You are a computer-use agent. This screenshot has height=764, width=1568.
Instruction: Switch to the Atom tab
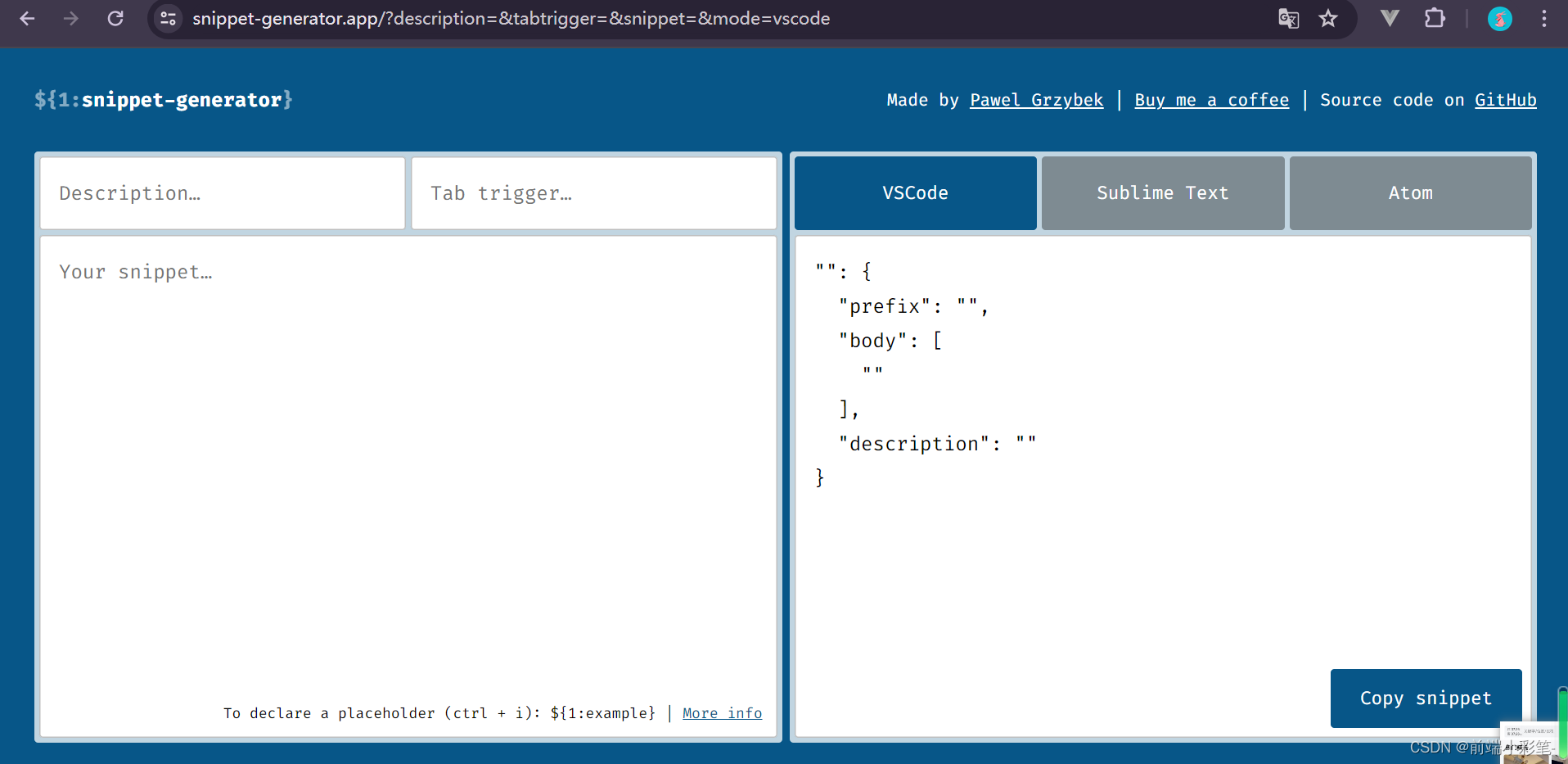tap(1410, 193)
